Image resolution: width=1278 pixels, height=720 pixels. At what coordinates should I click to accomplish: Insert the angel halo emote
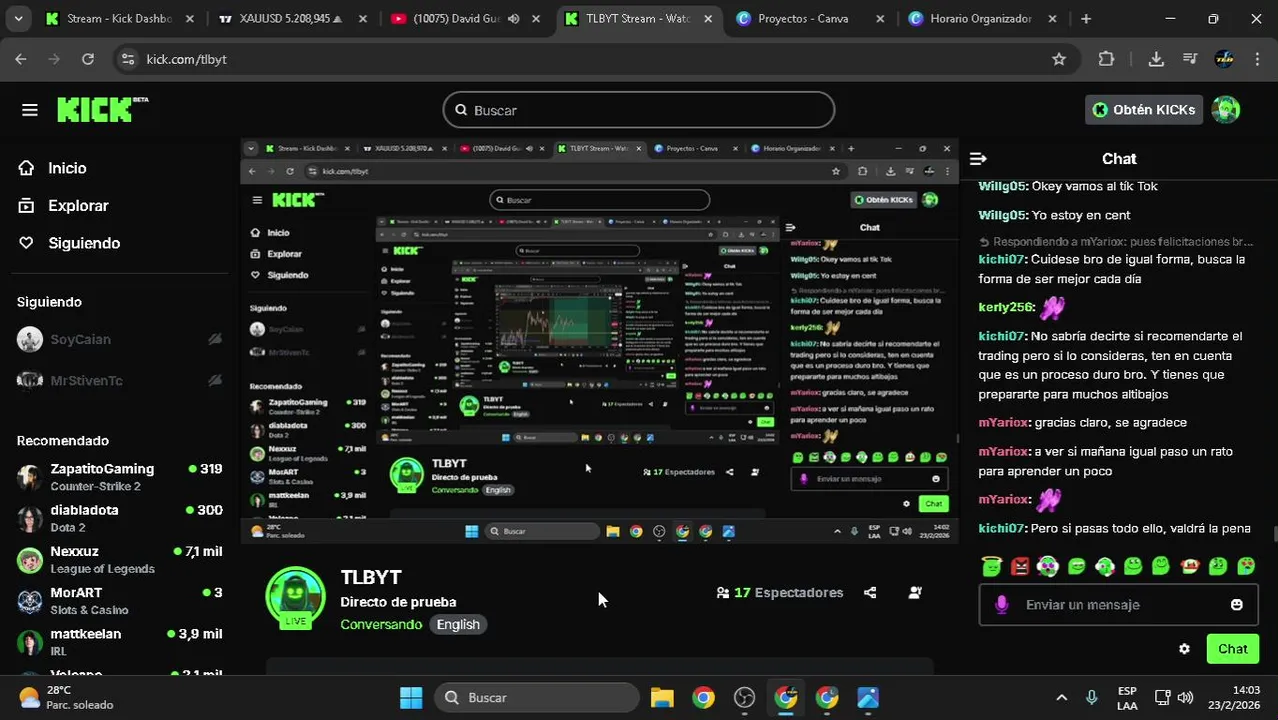tap(991, 566)
